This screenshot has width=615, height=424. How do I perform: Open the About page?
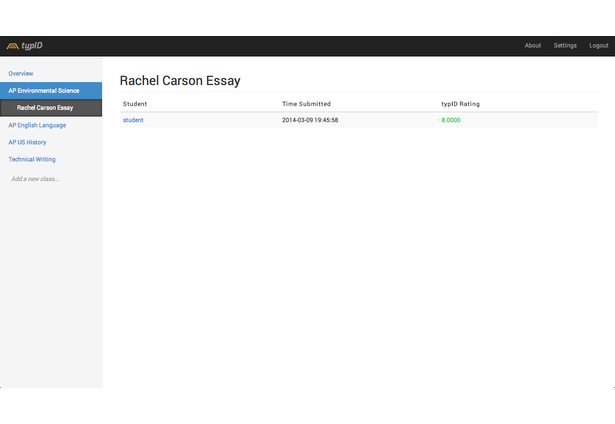point(533,45)
